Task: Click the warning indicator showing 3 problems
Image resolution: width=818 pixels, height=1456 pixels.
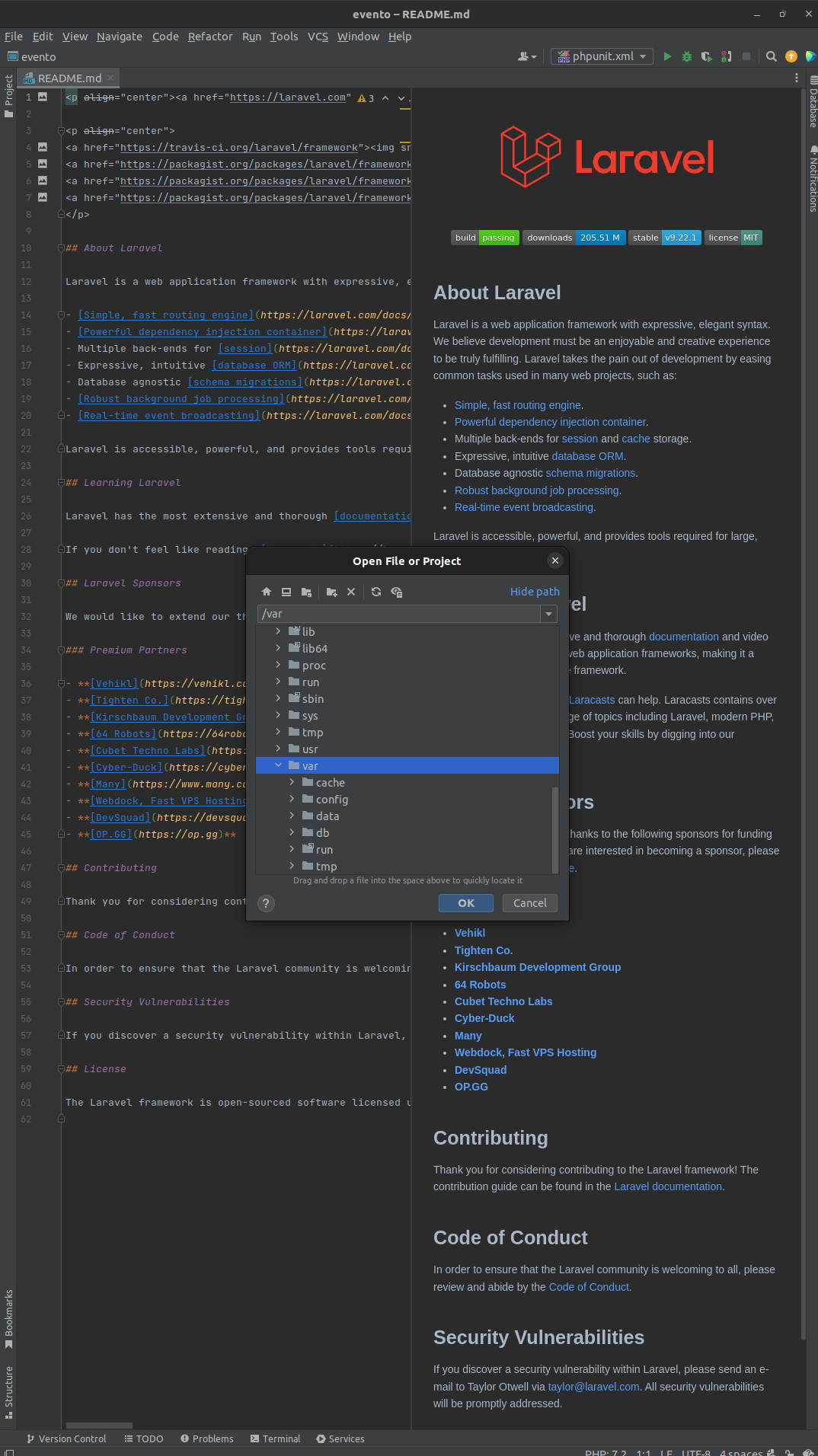Action: pyautogui.click(x=366, y=98)
